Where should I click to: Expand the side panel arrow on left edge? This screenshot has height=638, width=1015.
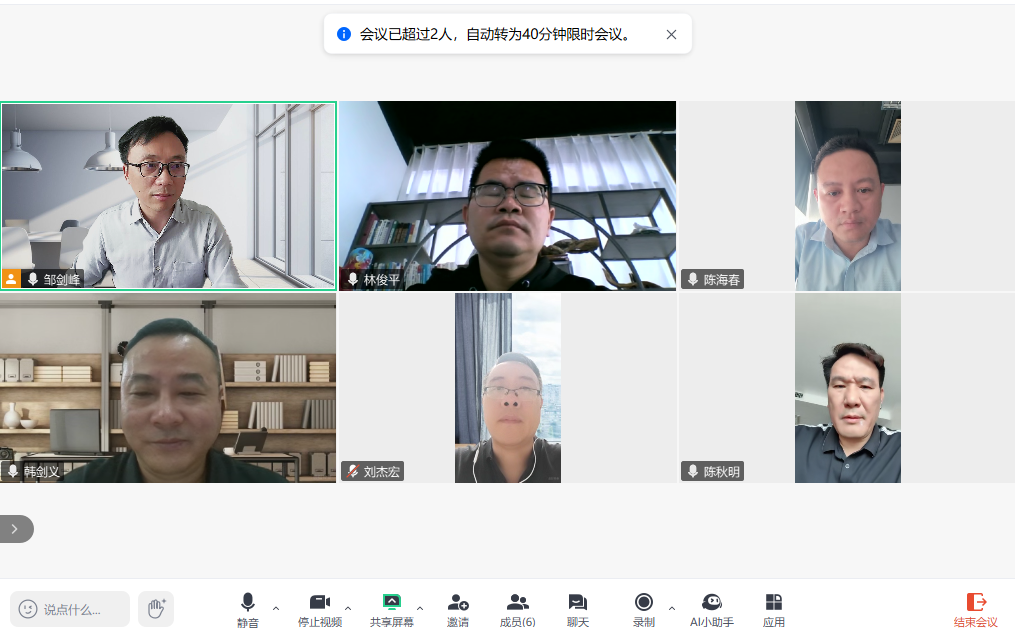click(x=14, y=529)
